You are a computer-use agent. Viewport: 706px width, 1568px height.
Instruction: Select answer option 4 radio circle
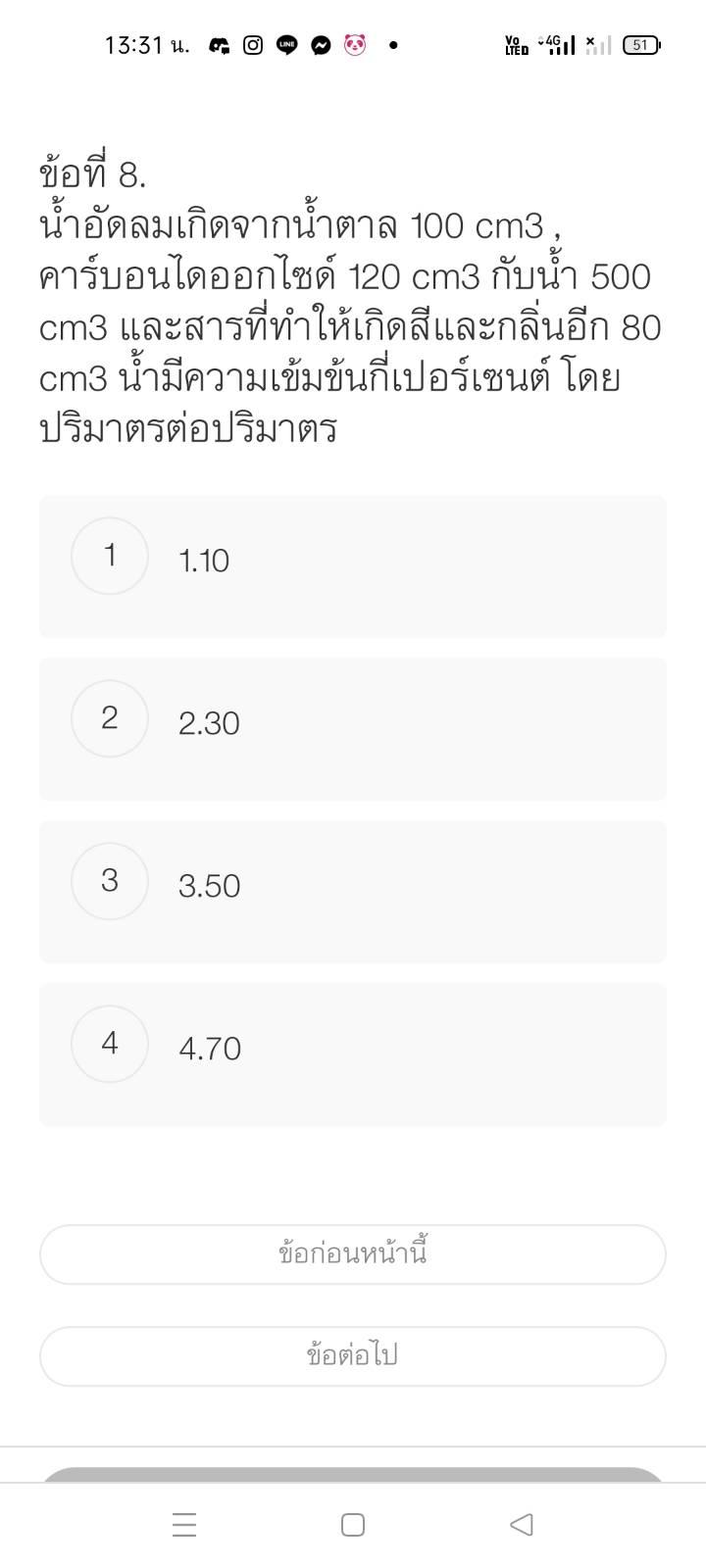(110, 1044)
